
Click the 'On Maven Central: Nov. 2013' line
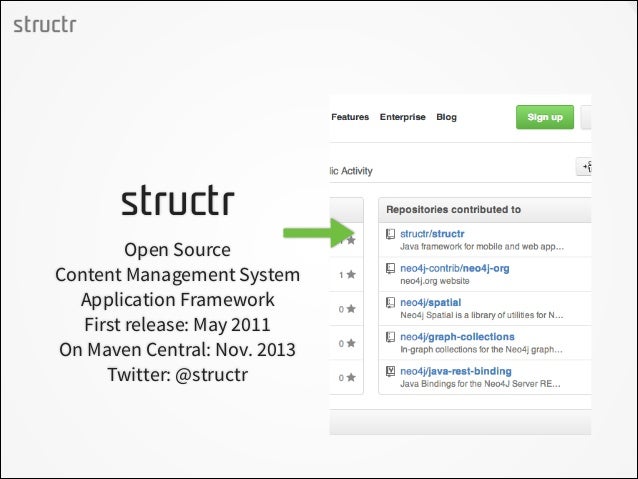(177, 350)
